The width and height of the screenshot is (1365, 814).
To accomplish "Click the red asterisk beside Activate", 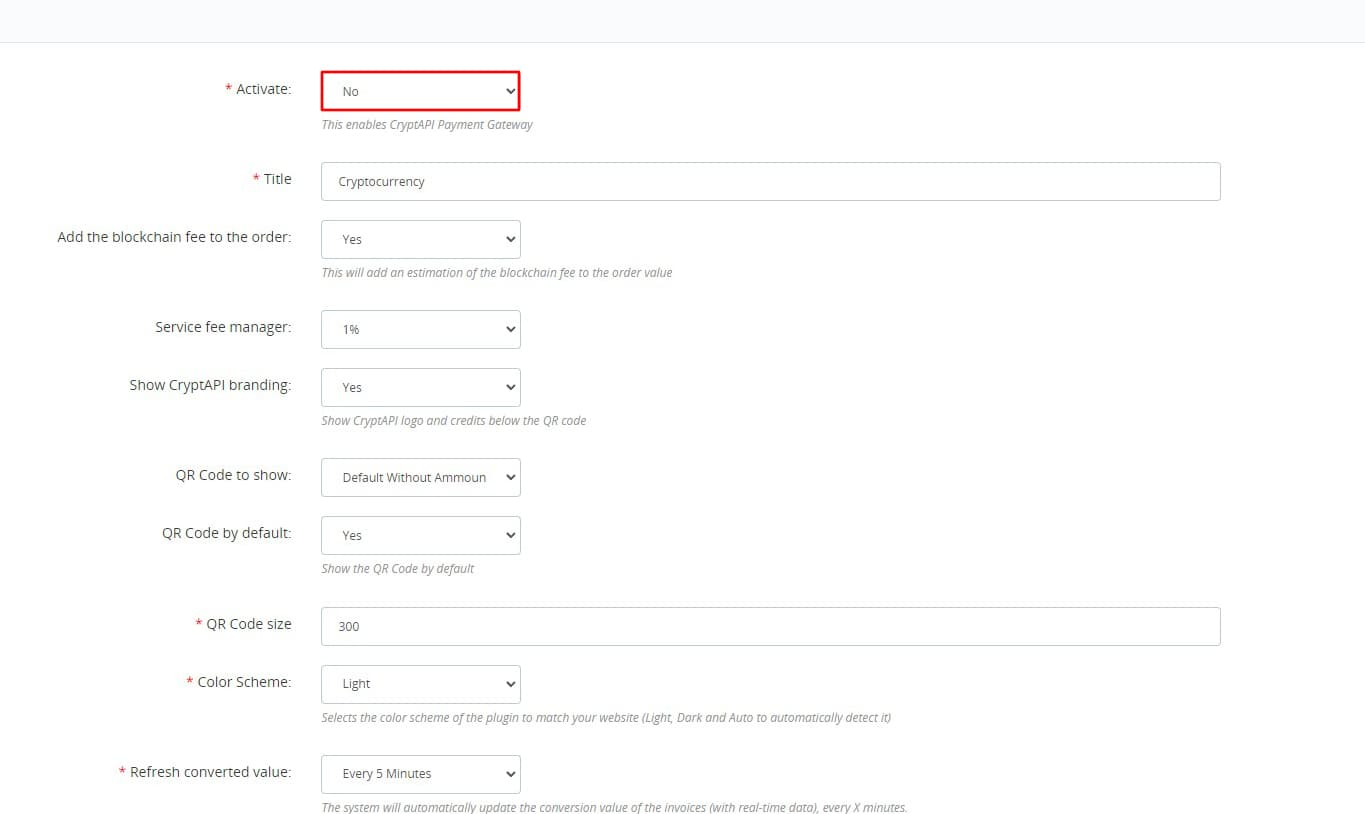I will 228,88.
